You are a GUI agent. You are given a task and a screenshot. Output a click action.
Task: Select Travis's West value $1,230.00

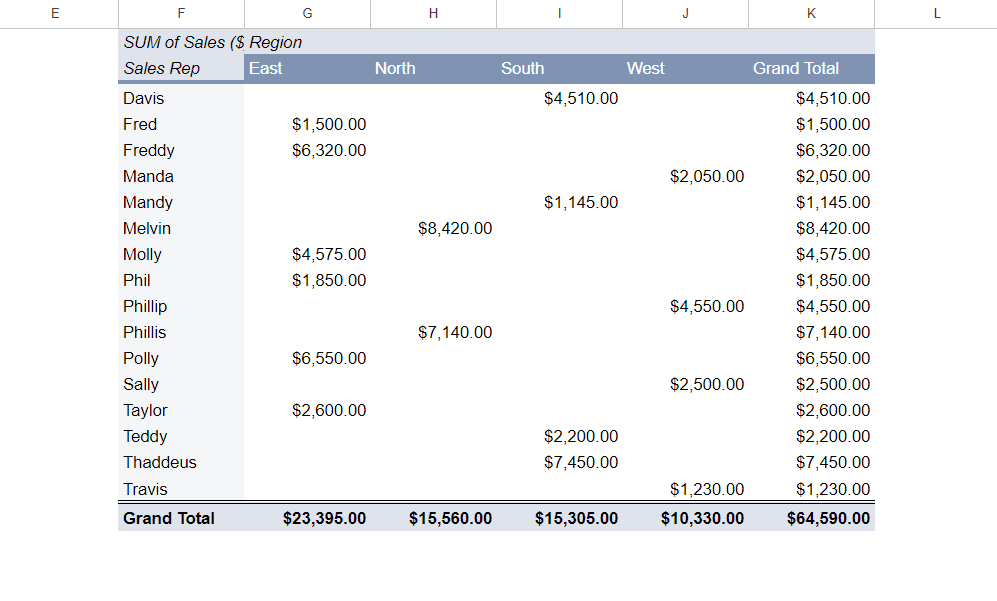coord(685,489)
